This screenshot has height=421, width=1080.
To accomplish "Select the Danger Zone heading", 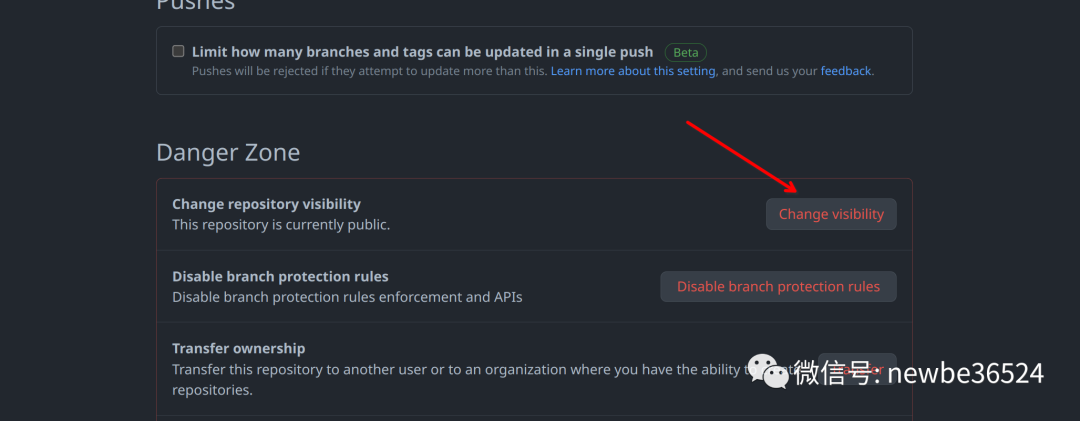I will 228,152.
